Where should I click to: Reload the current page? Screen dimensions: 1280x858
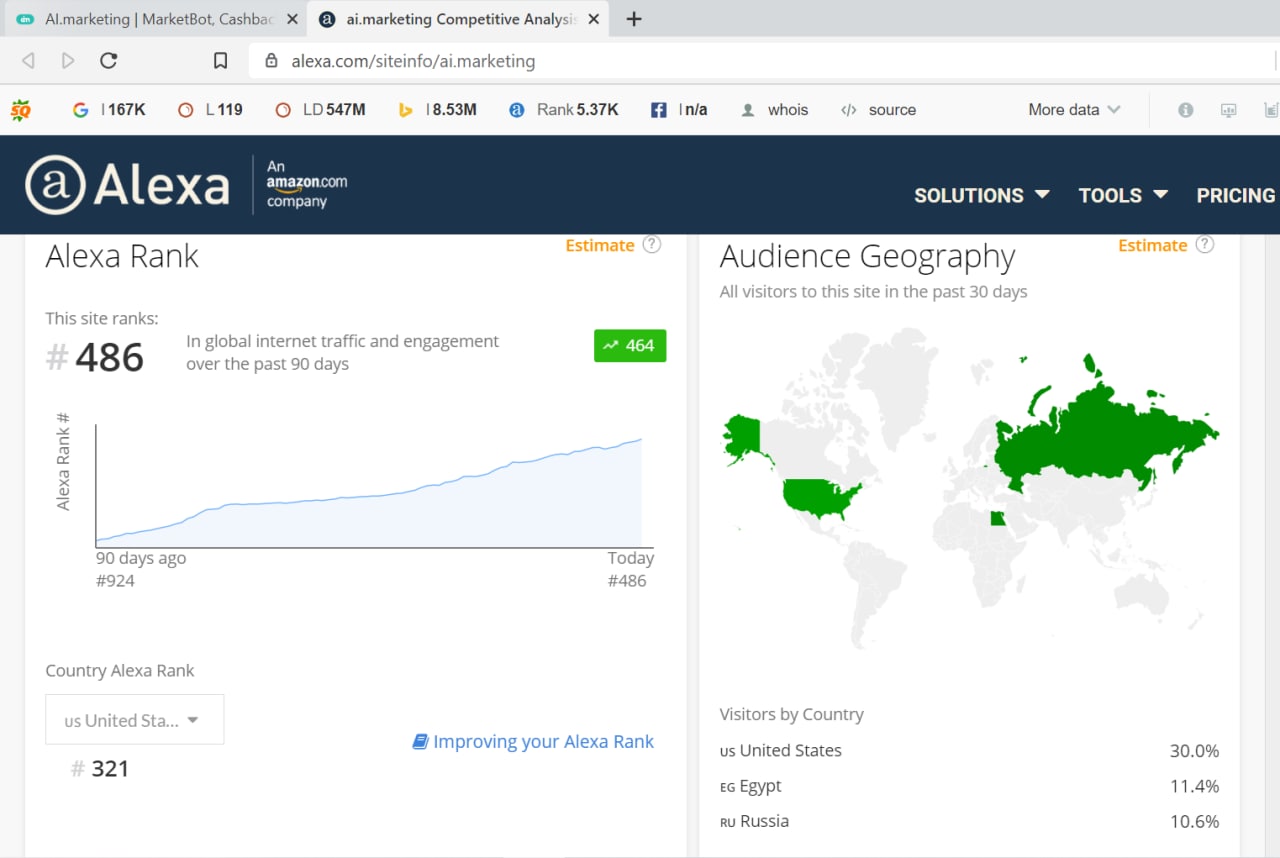[x=109, y=61]
